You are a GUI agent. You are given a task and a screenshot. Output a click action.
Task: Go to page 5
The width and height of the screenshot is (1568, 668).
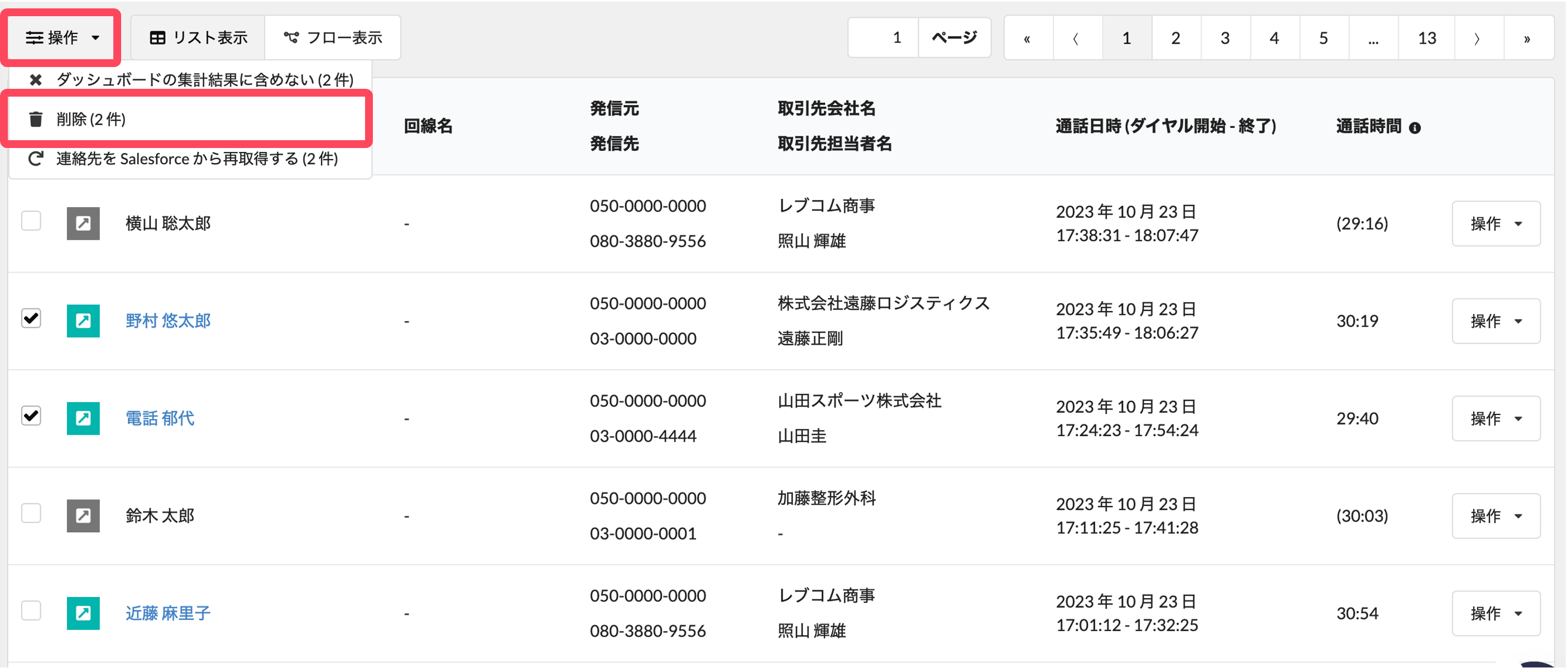click(x=1324, y=39)
